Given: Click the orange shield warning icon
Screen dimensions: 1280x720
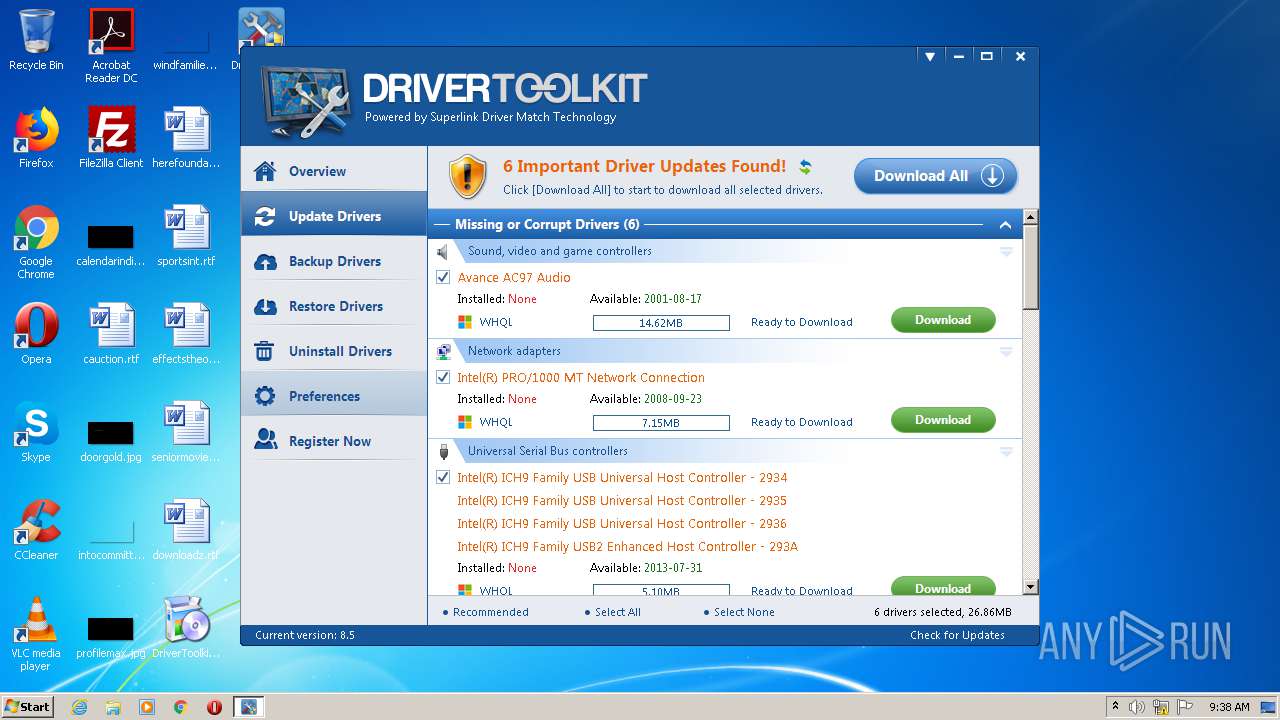Looking at the screenshot, I should coord(467,177).
